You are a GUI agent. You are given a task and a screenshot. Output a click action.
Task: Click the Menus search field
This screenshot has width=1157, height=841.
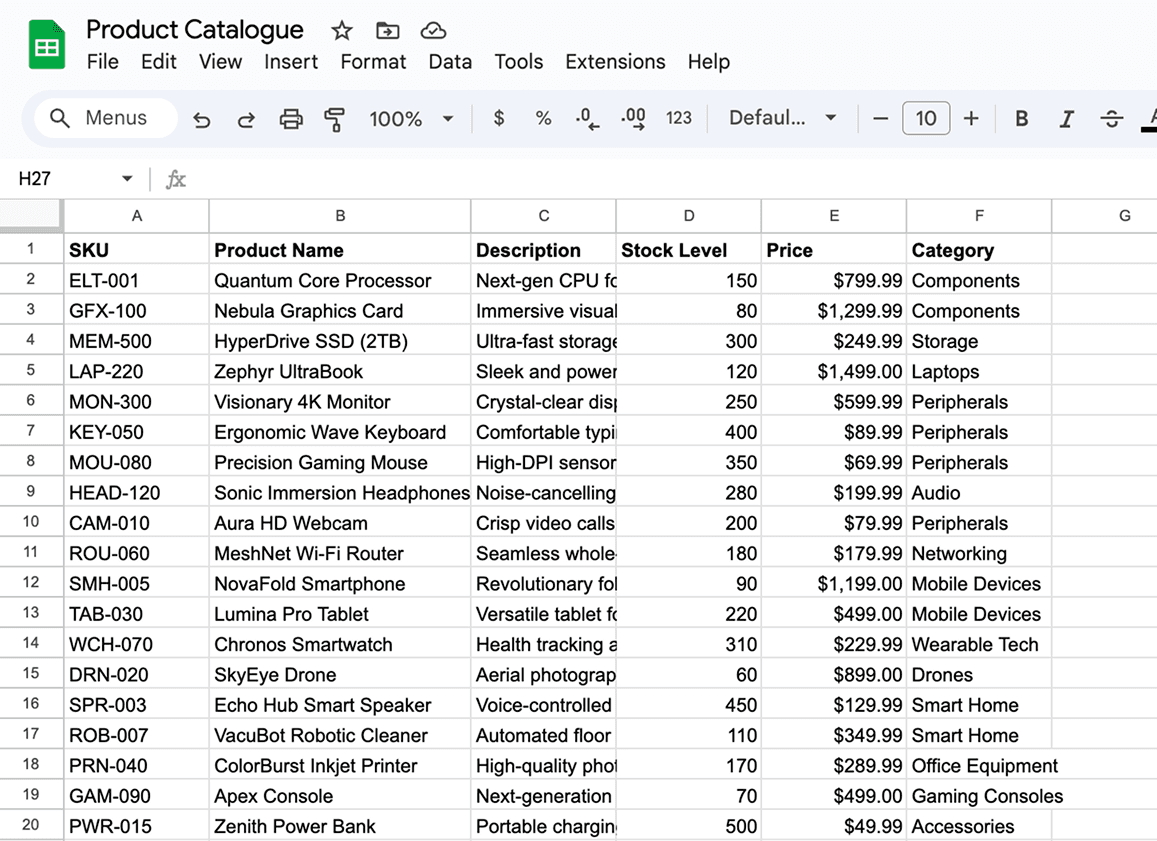click(x=106, y=118)
